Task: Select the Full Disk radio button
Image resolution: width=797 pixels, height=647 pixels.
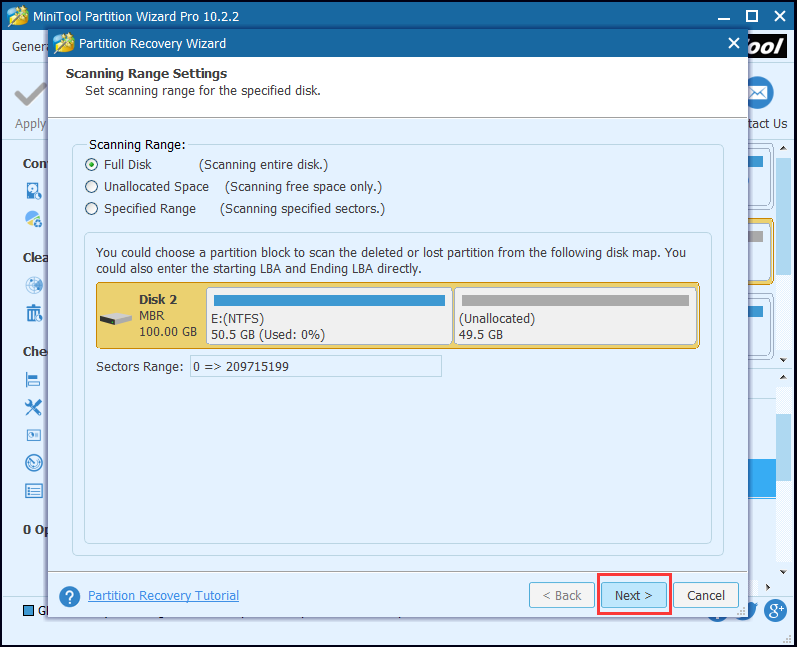Action: 91,165
